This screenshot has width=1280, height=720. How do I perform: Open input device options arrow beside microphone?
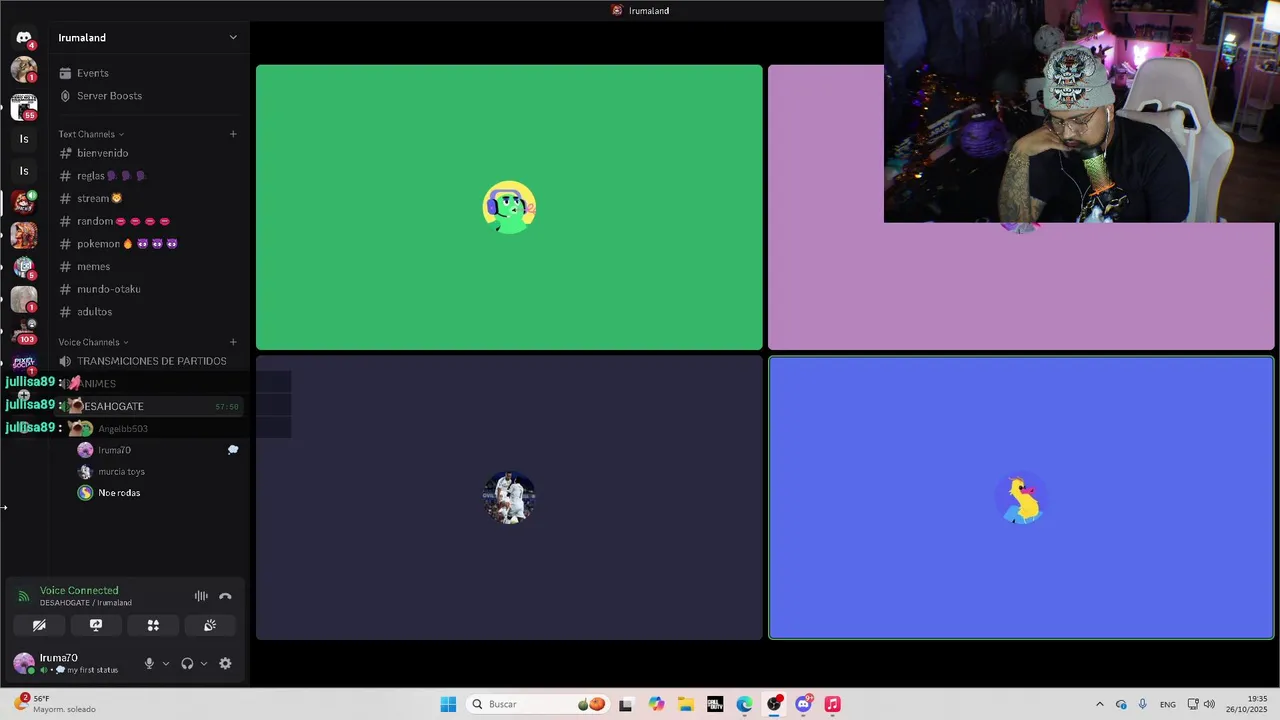click(x=166, y=663)
